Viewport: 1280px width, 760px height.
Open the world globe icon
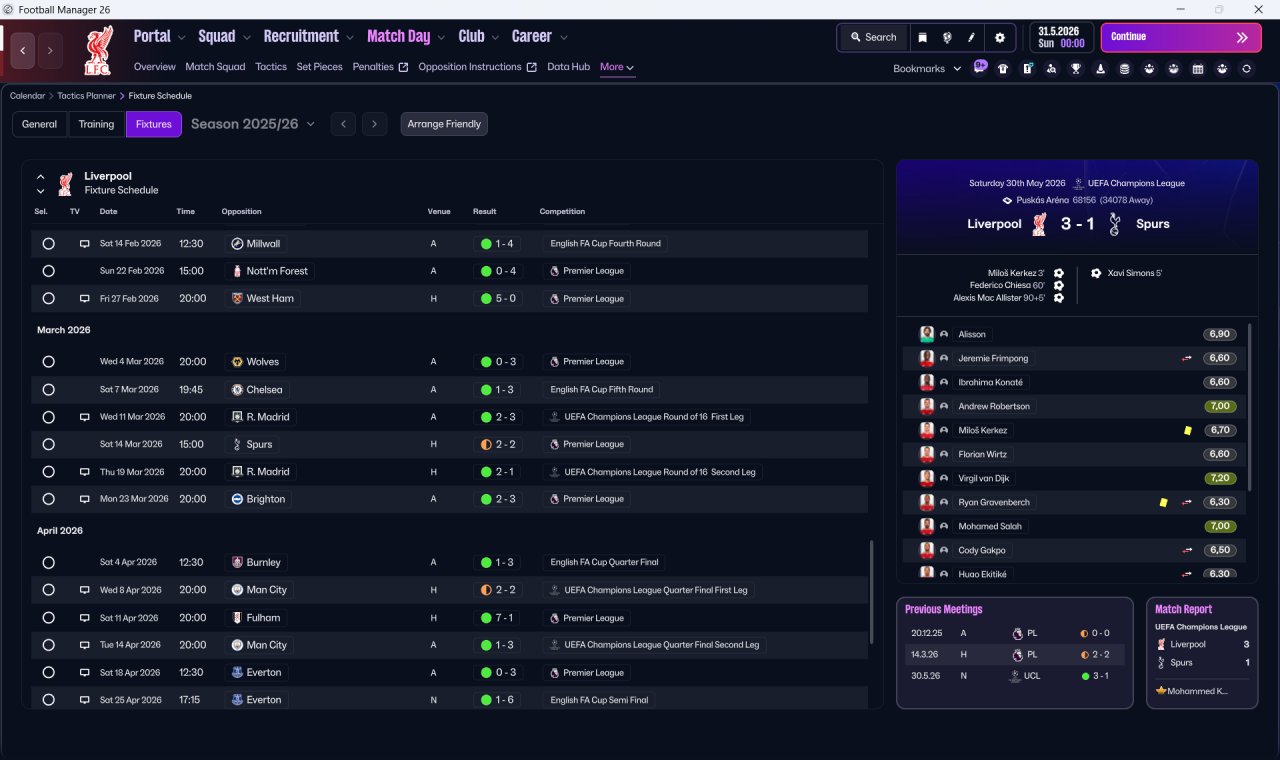[x=947, y=37]
